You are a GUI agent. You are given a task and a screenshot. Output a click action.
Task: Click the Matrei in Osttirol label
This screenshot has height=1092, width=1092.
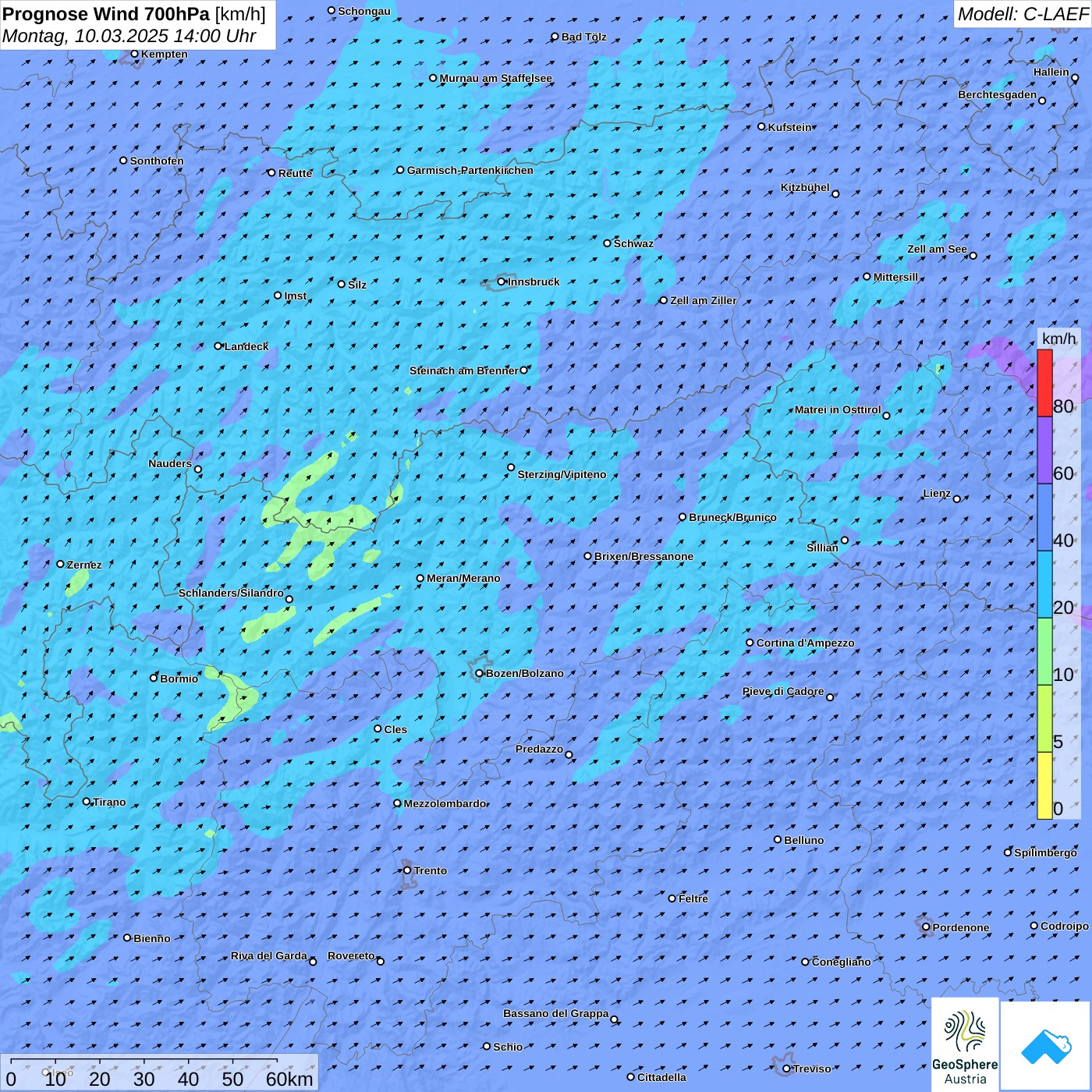[x=838, y=409]
